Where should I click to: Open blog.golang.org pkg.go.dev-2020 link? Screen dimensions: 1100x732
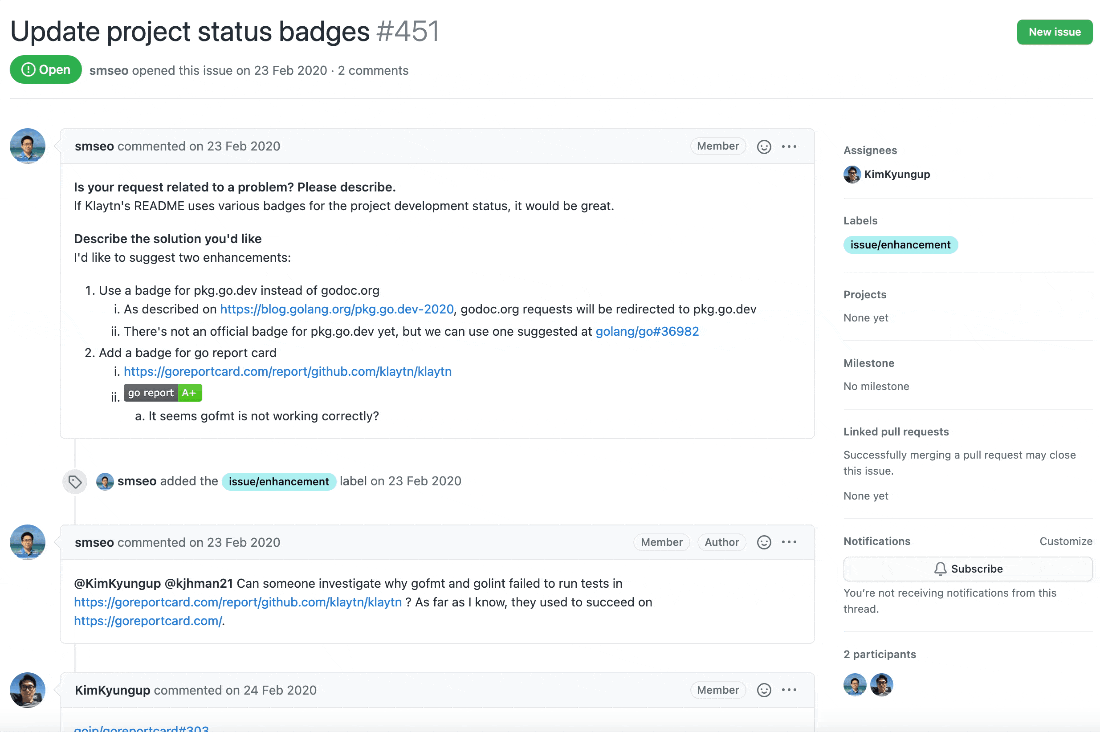pos(337,310)
